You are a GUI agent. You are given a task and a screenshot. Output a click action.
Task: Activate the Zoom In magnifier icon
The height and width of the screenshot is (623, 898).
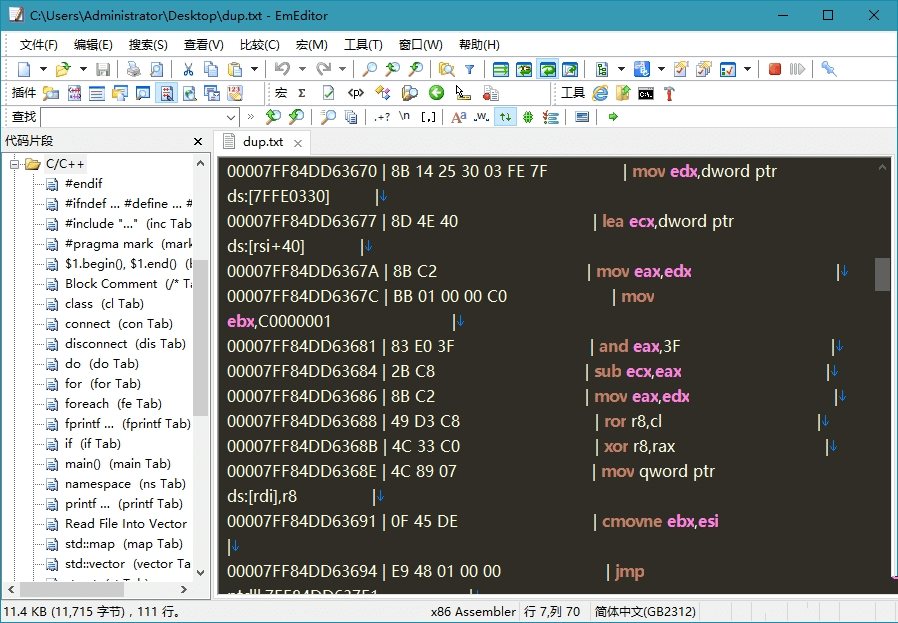pyautogui.click(x=392, y=70)
